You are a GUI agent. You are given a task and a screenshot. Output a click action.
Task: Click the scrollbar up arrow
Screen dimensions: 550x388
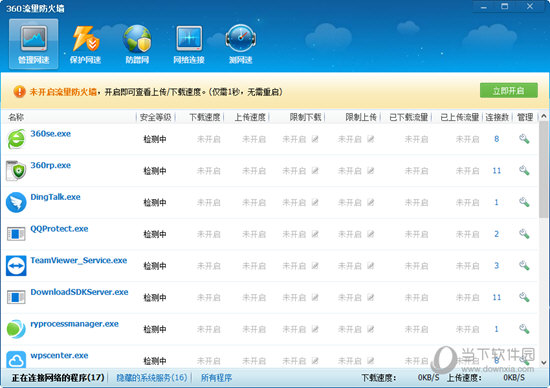(544, 116)
